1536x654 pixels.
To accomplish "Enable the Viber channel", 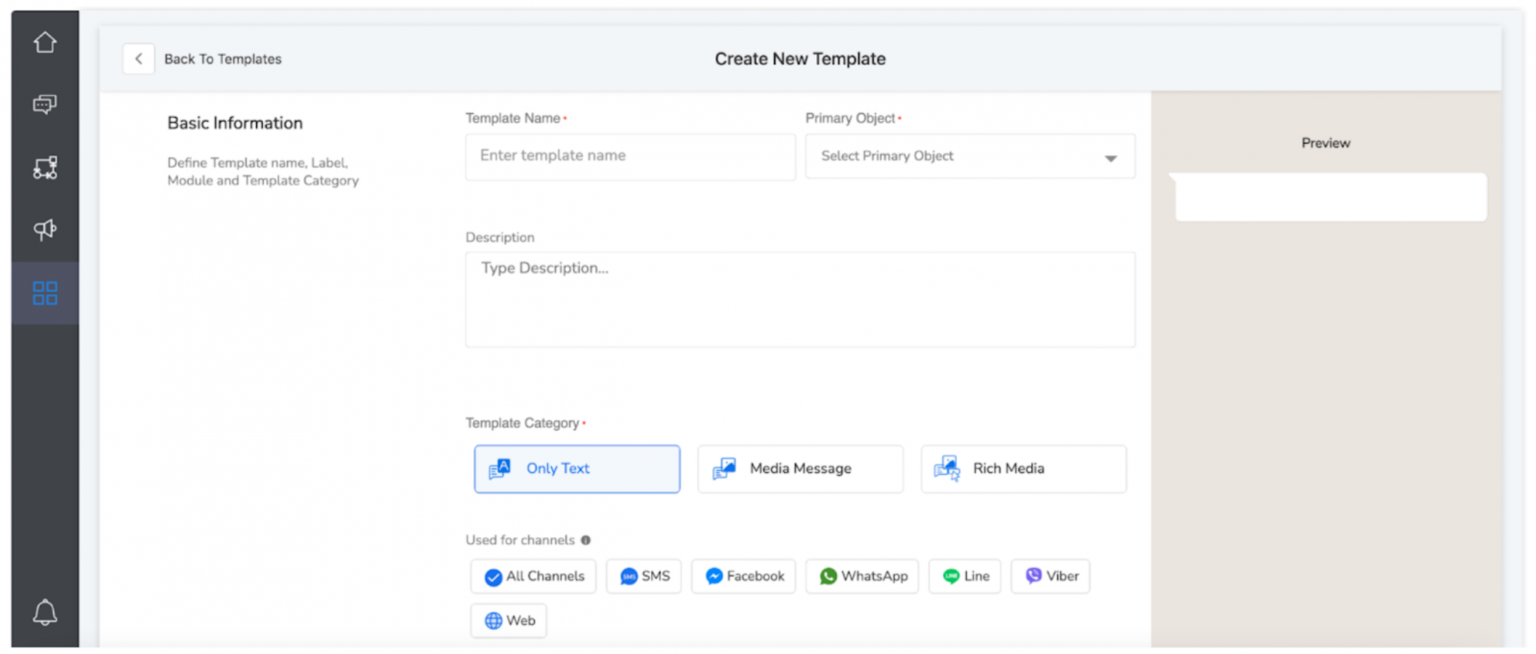I will (1049, 576).
